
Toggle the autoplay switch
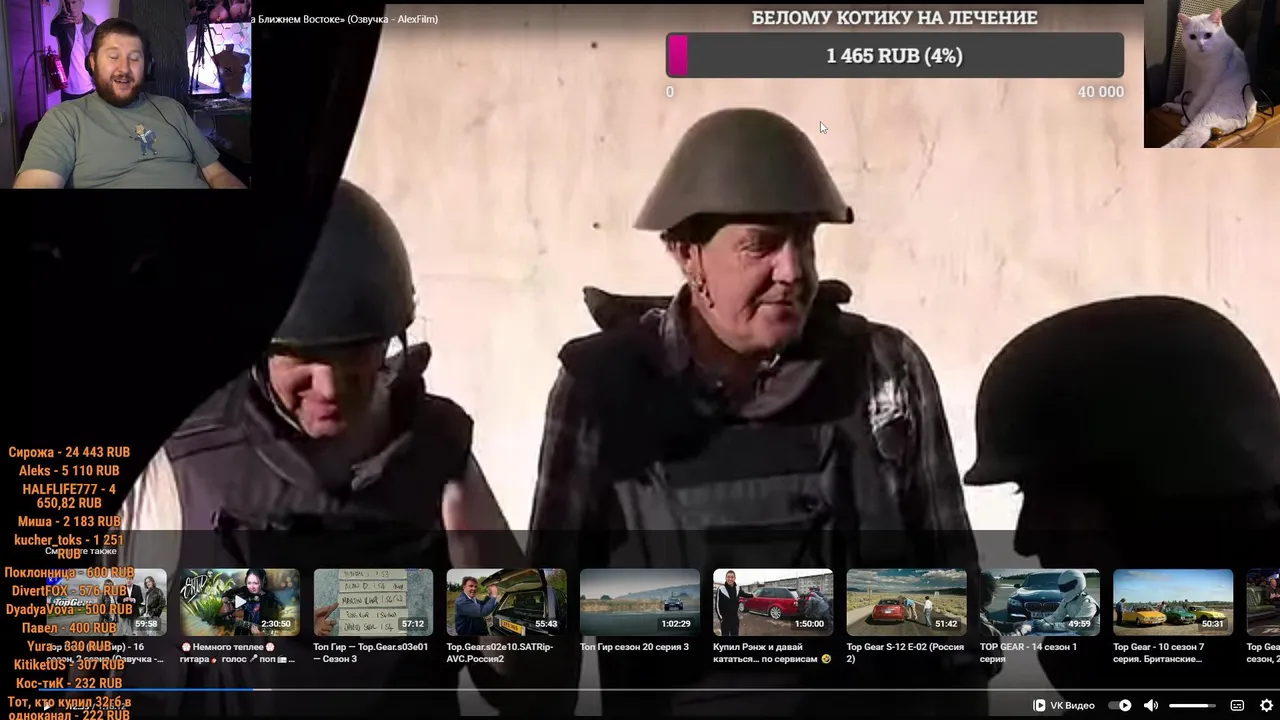click(1120, 705)
